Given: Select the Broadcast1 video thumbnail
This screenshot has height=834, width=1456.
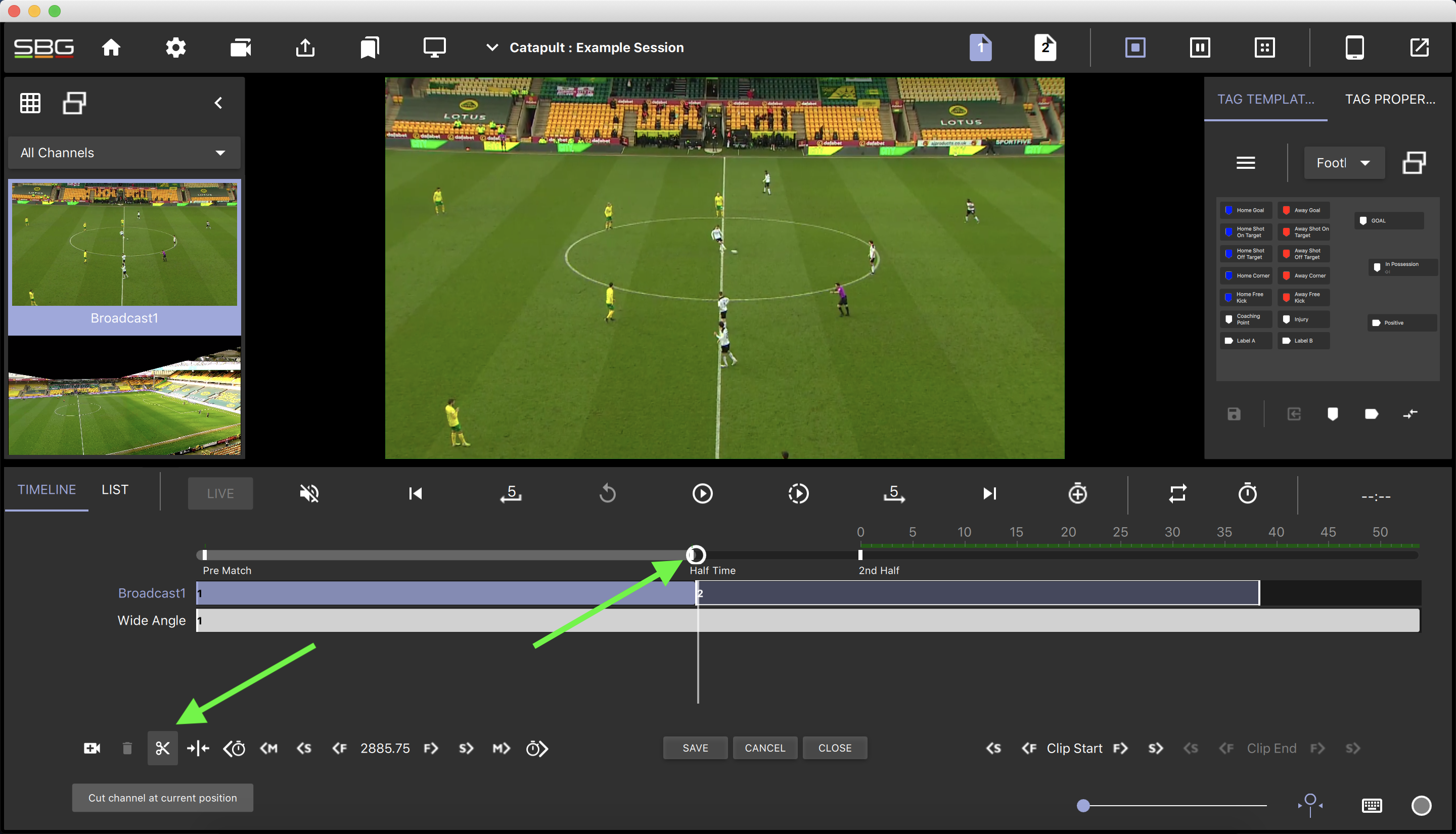Looking at the screenshot, I should [124, 245].
